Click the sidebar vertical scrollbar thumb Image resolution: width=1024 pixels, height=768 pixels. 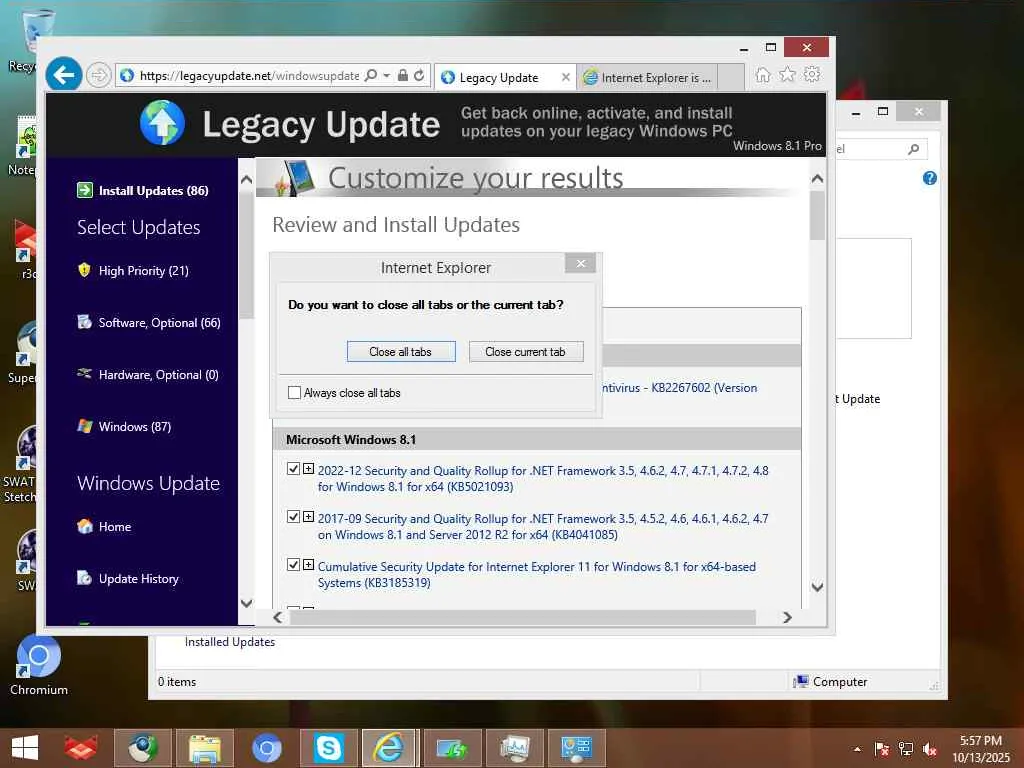(246, 255)
